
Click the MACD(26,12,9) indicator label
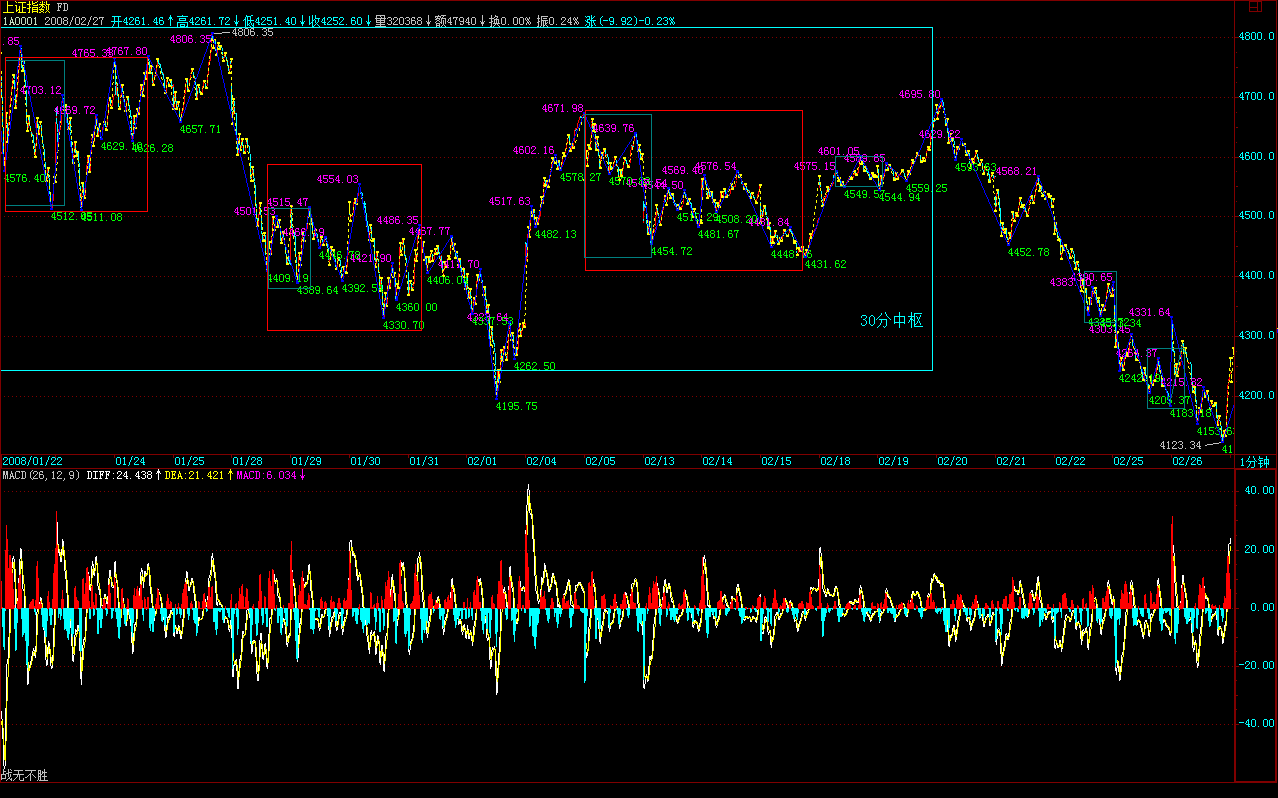tap(41, 475)
